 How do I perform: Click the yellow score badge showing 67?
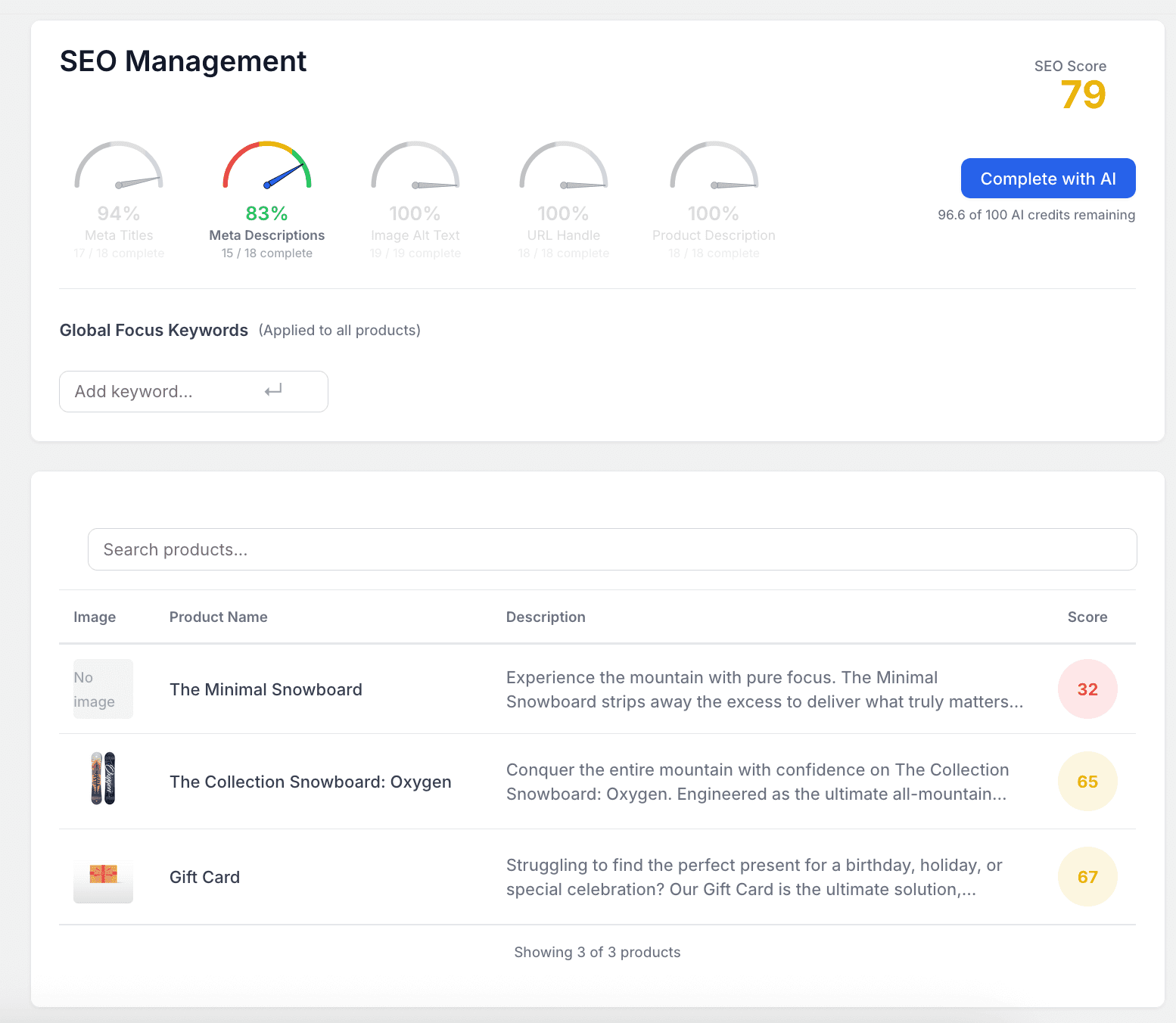pos(1087,876)
